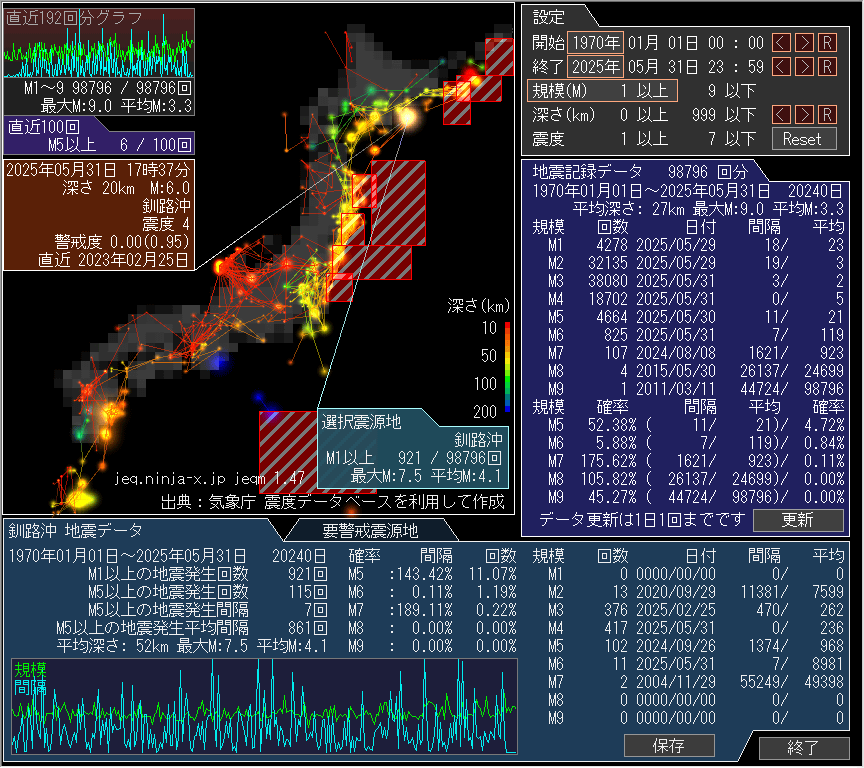864x768 pixels.
Task: Click the 23 : 59 end time value
Action: [736, 67]
